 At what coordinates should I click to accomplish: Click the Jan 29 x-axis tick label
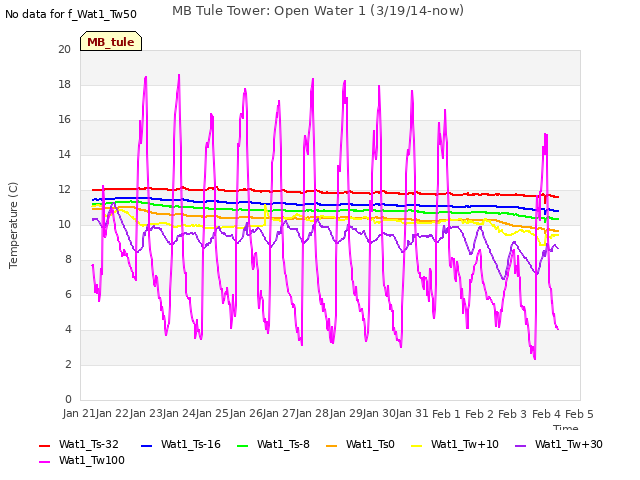coord(347,413)
